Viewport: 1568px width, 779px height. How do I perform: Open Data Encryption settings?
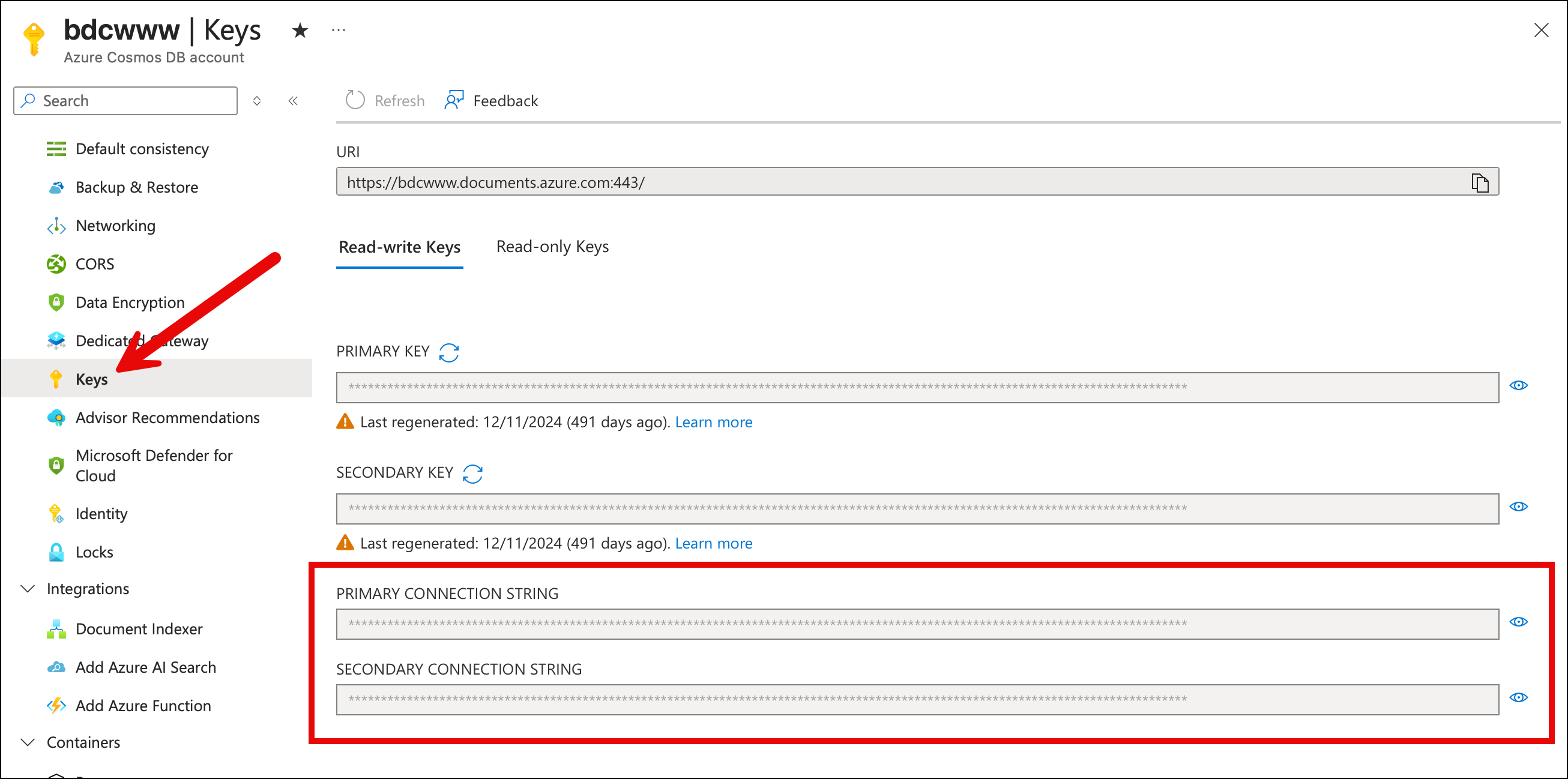coord(130,302)
